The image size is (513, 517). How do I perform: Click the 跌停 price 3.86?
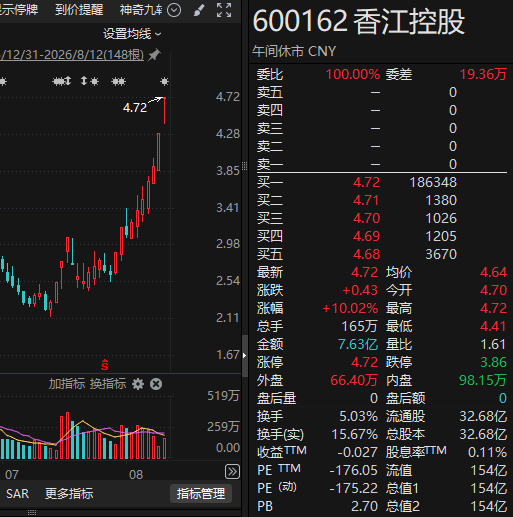tap(493, 362)
